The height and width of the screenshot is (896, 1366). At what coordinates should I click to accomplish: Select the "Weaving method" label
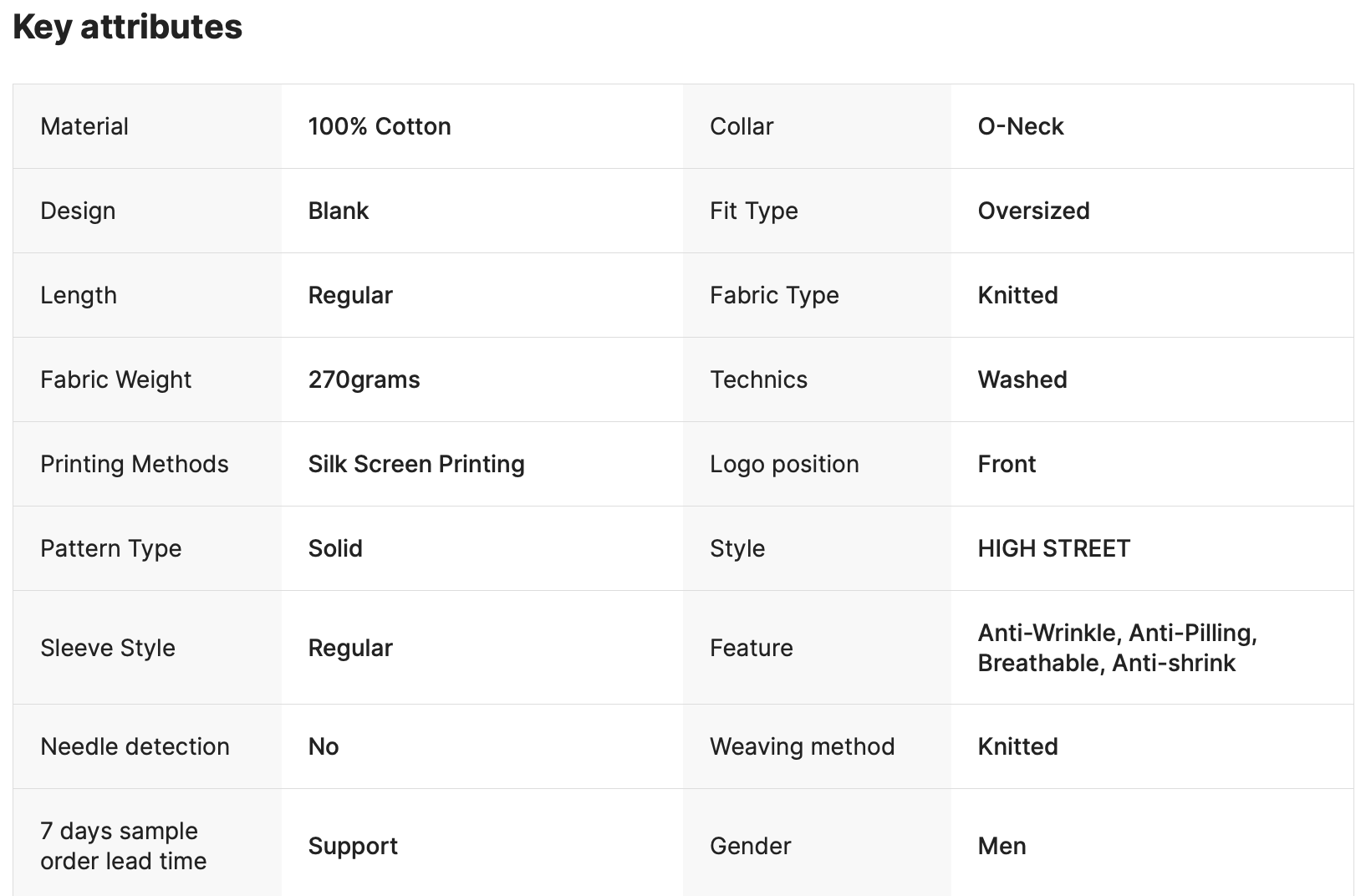click(802, 746)
